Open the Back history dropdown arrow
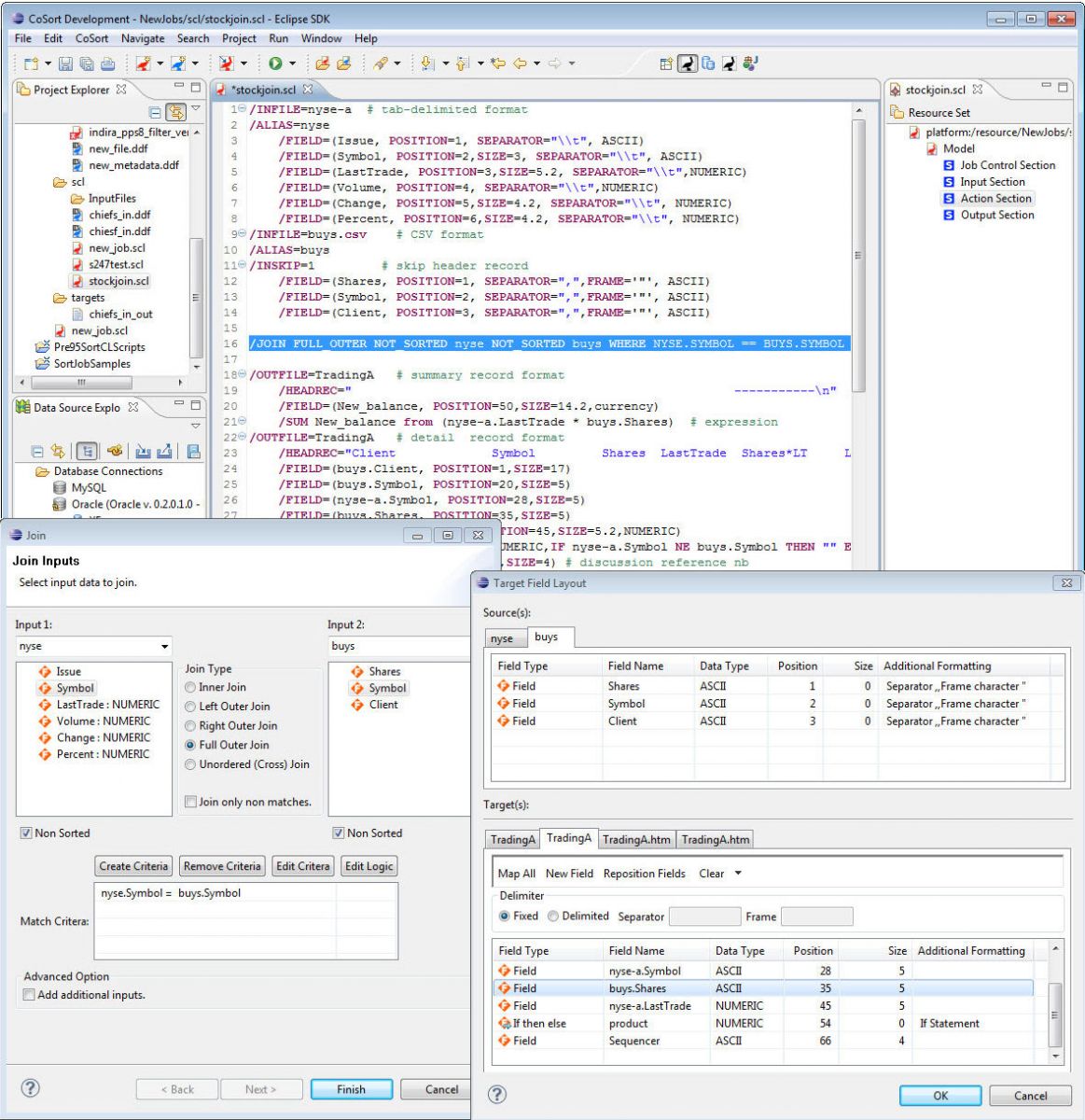Image resolution: width=1085 pixels, height=1120 pixels. click(536, 63)
